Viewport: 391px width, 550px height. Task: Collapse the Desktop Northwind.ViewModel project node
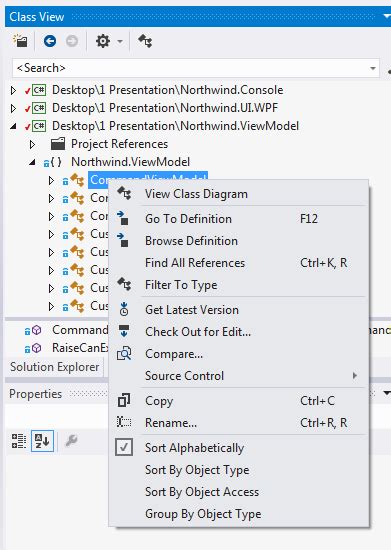14,126
